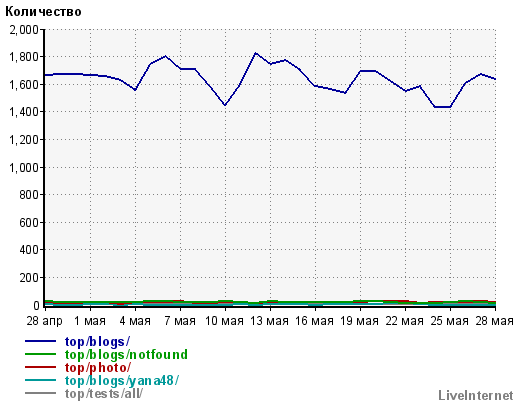Click the green line swatch for top/blogs/notfound
The width and height of the screenshot is (520, 405).
click(x=40, y=354)
